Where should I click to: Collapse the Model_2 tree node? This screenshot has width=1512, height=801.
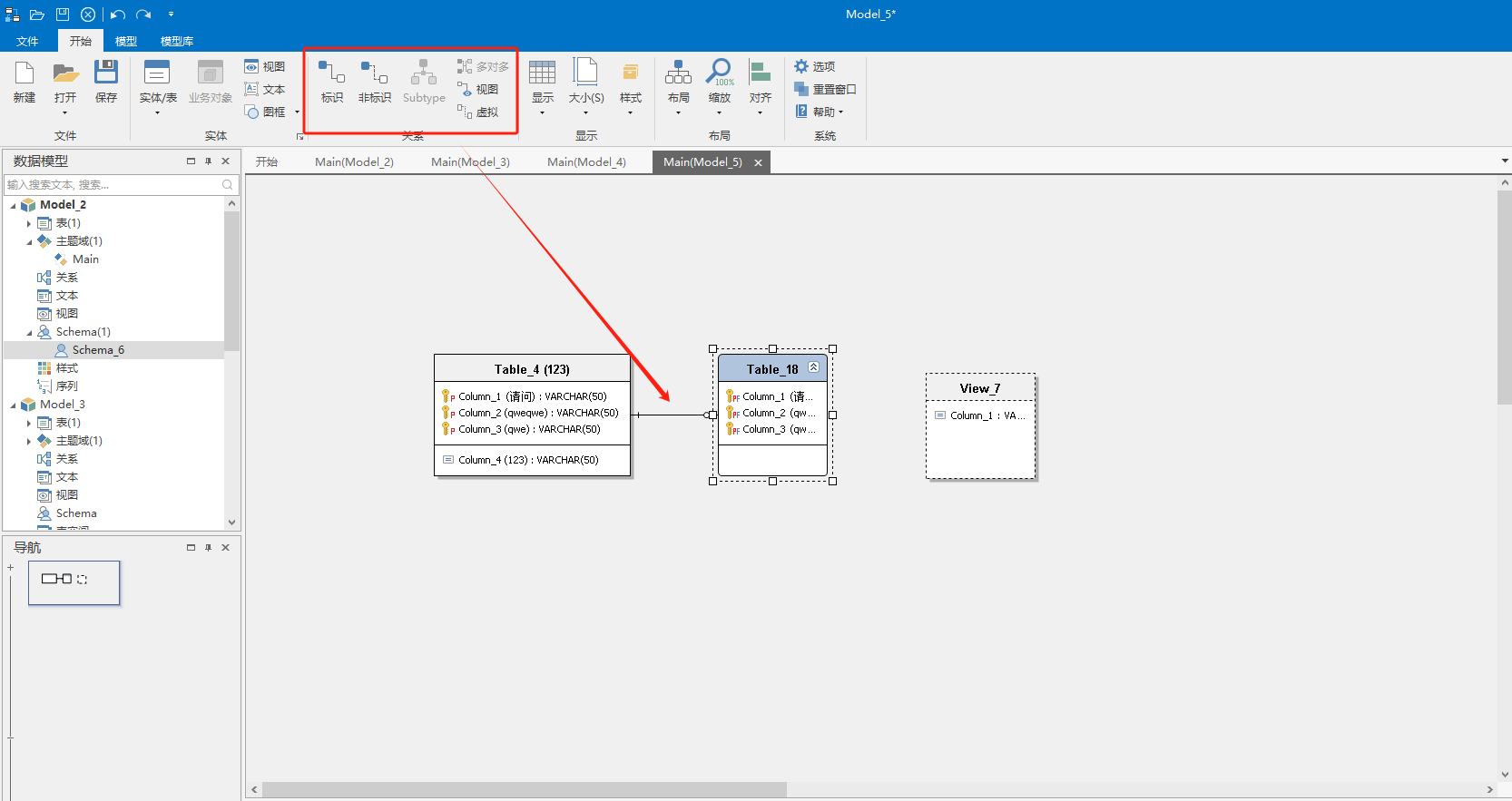[13, 205]
